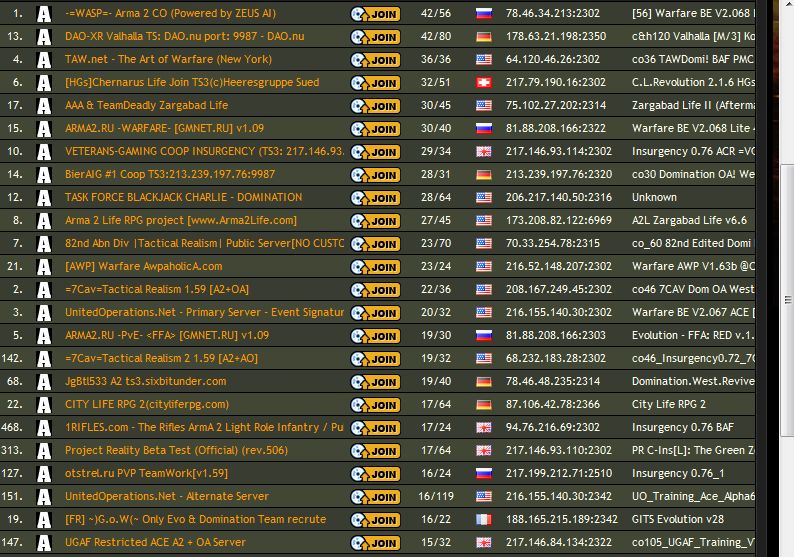Open JgBtl533 A2 ts3.sixbitunder.com link
Screen dimensions: 794x557
point(145,381)
